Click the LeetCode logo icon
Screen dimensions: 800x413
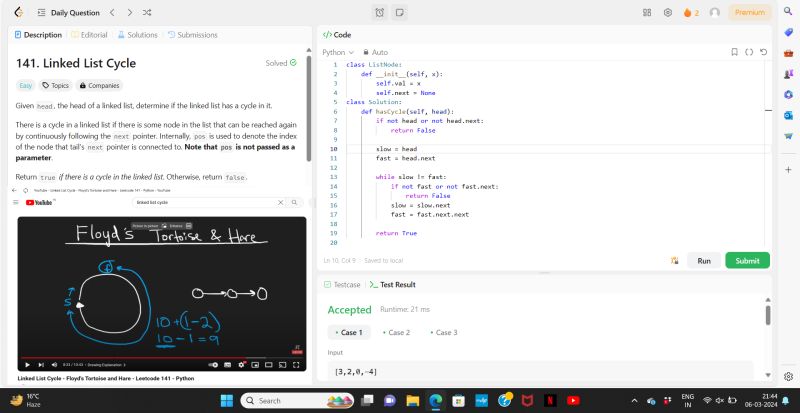tap(19, 12)
